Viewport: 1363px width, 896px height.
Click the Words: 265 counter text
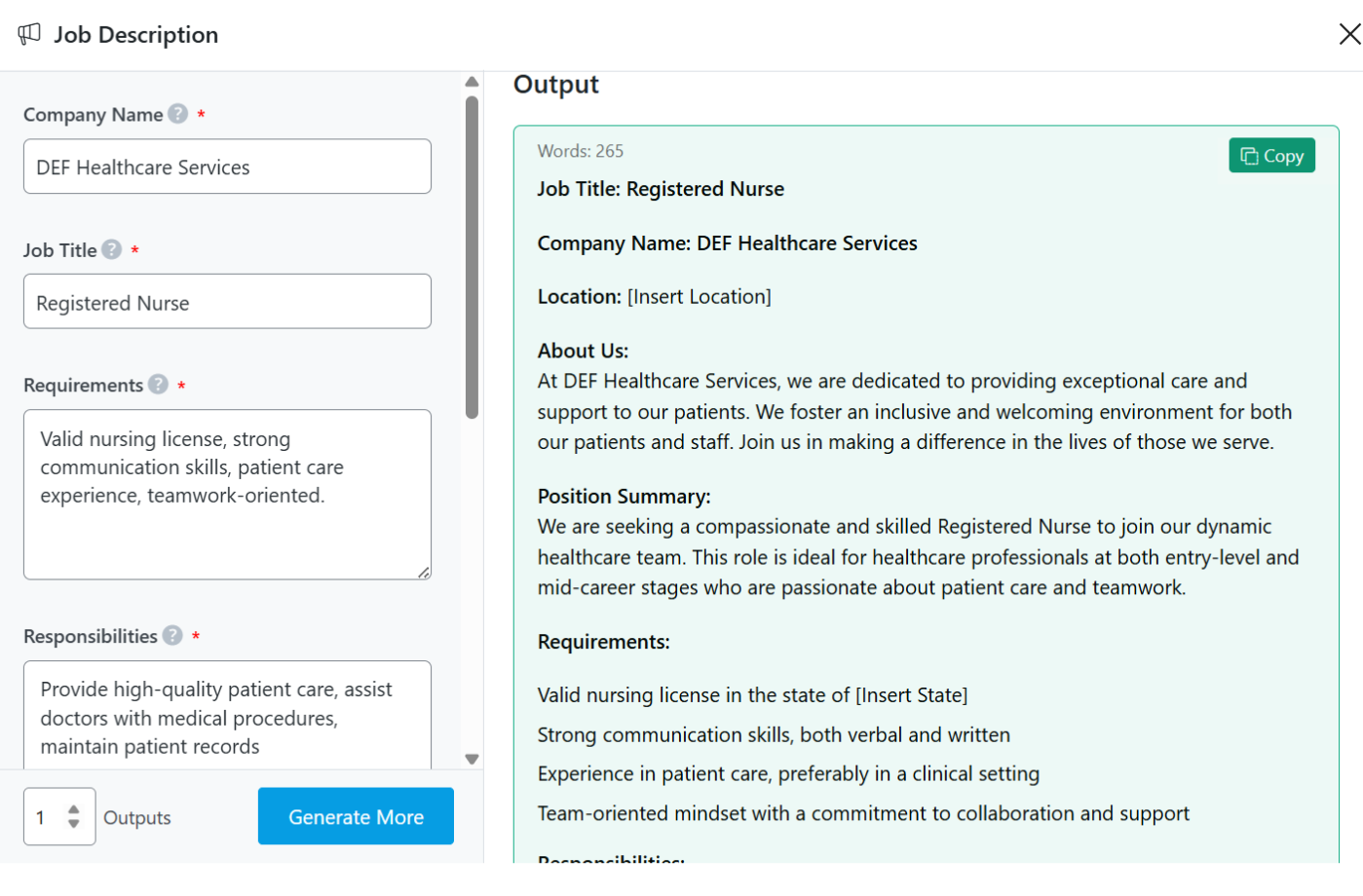(x=581, y=151)
